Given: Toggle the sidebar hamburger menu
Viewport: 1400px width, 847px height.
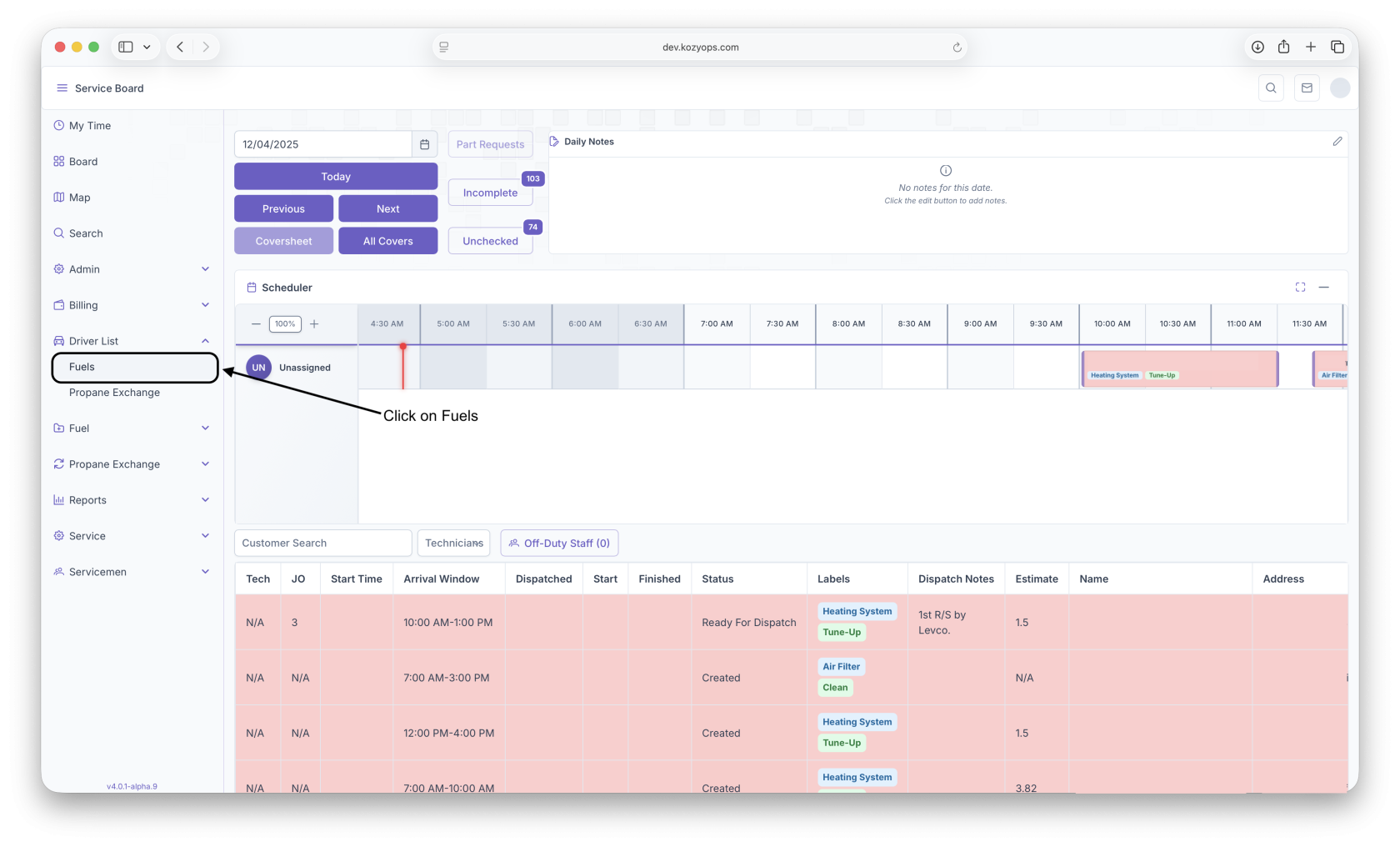Looking at the screenshot, I should pyautogui.click(x=62, y=88).
